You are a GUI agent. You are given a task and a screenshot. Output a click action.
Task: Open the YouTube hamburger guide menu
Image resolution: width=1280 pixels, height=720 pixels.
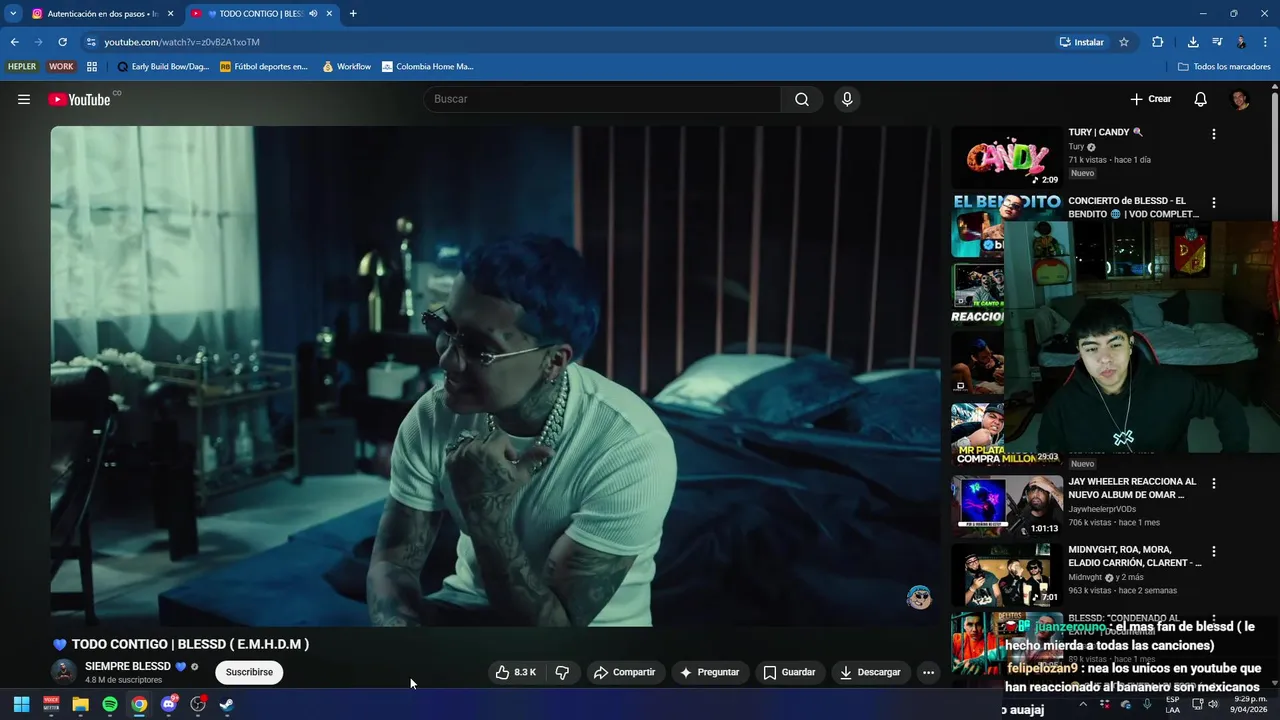tap(24, 99)
